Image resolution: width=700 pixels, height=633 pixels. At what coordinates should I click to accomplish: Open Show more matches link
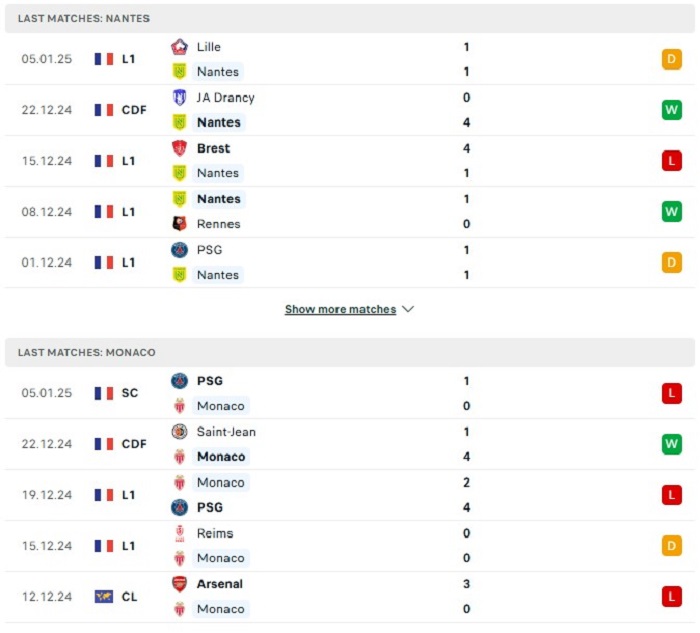pyautogui.click(x=340, y=309)
